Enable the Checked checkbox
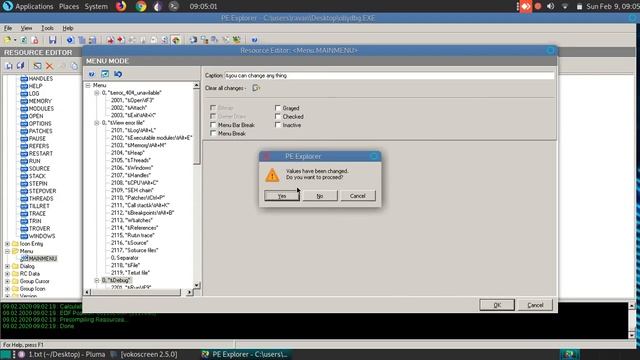Image resolution: width=640 pixels, height=360 pixels. tap(278, 117)
